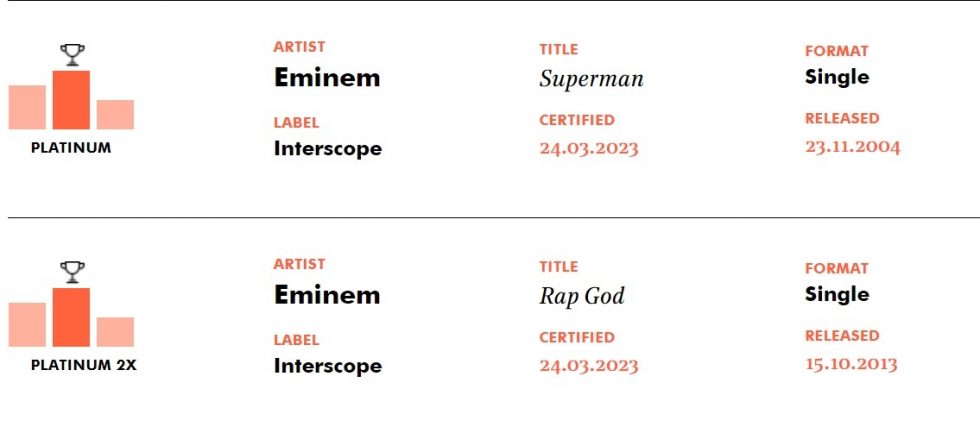980x433 pixels.
Task: Click the certified date 24.03.2023 for Superman
Action: [589, 149]
